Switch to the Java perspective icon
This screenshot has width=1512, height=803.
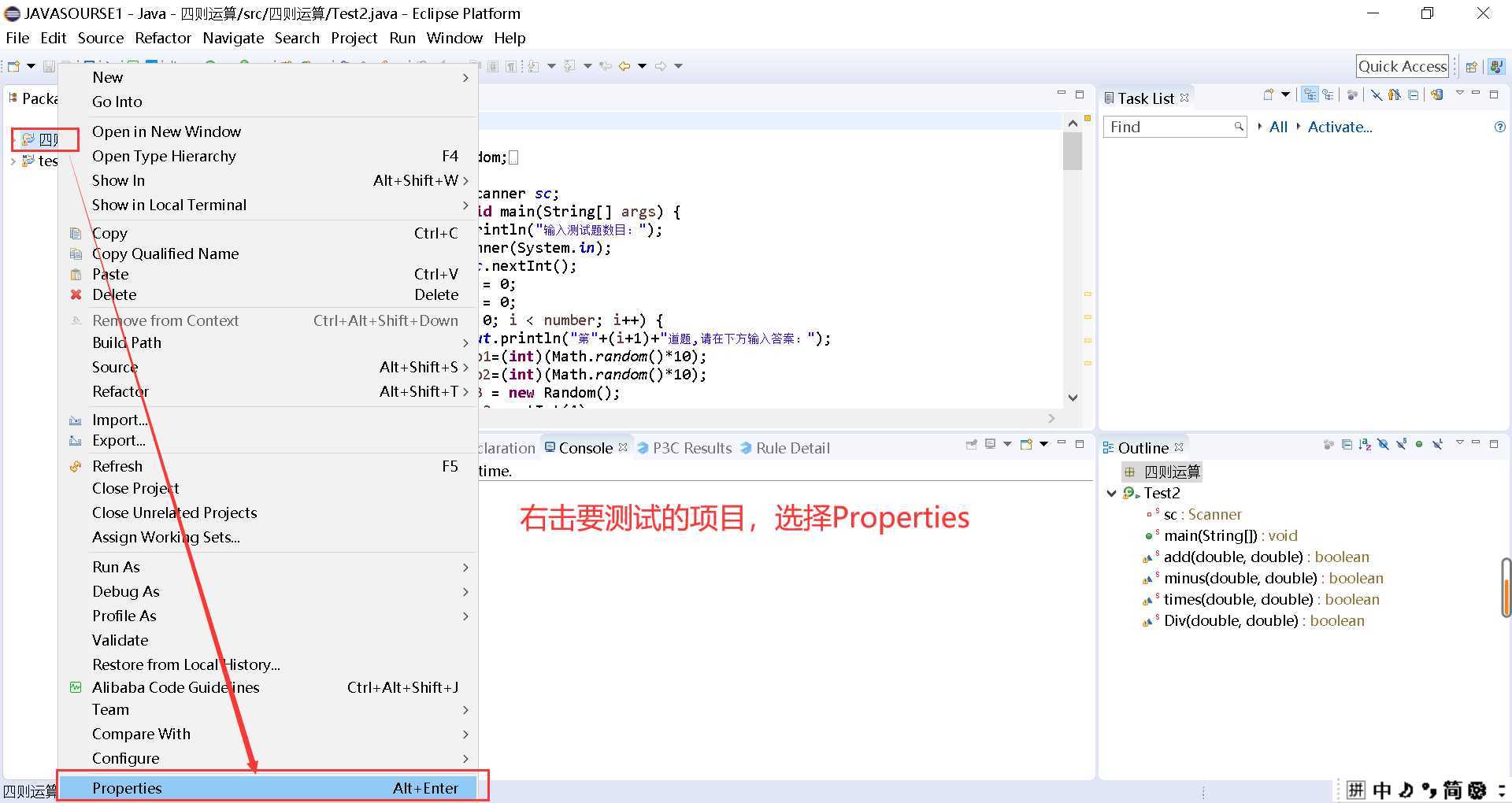pyautogui.click(x=1495, y=67)
